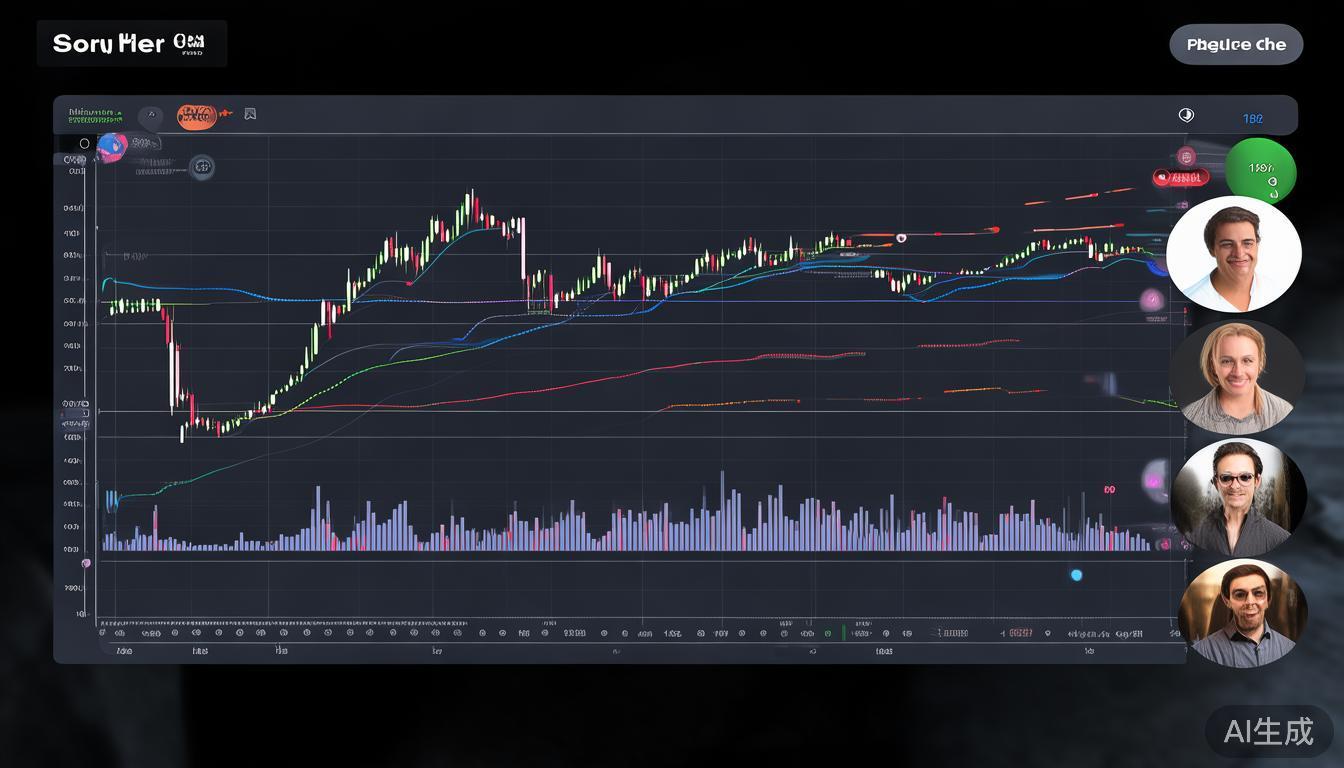Click the cyan dot below volume bars
The image size is (1344, 768).
click(1076, 575)
